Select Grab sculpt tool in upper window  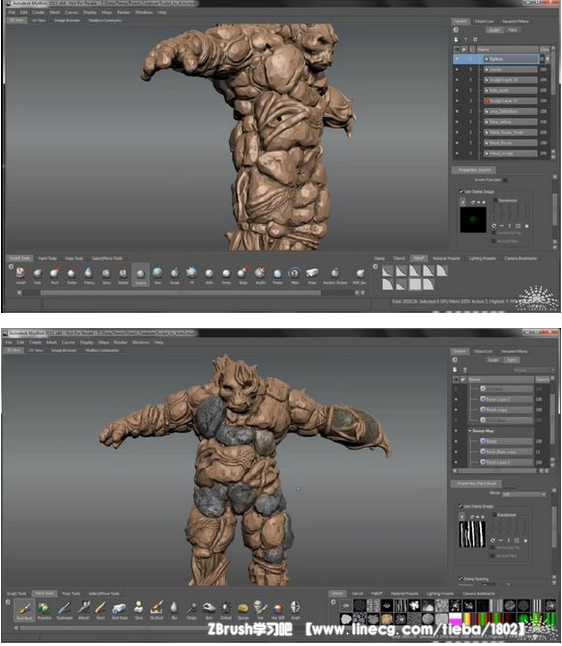tap(37, 274)
